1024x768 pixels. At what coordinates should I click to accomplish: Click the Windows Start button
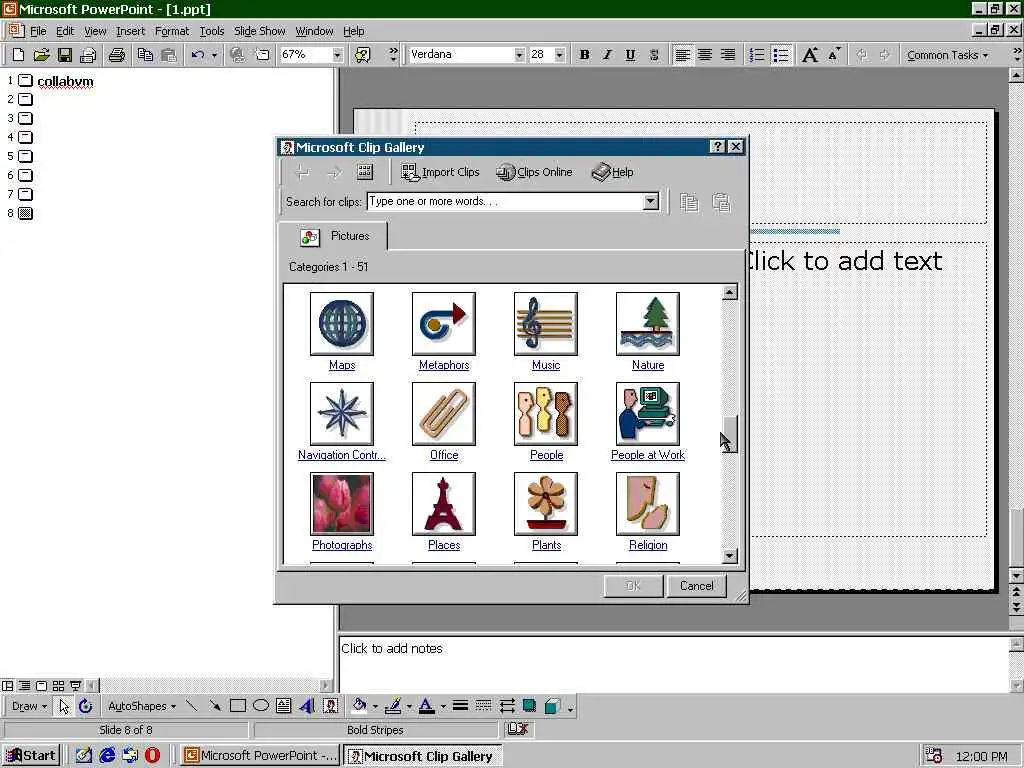pos(31,756)
